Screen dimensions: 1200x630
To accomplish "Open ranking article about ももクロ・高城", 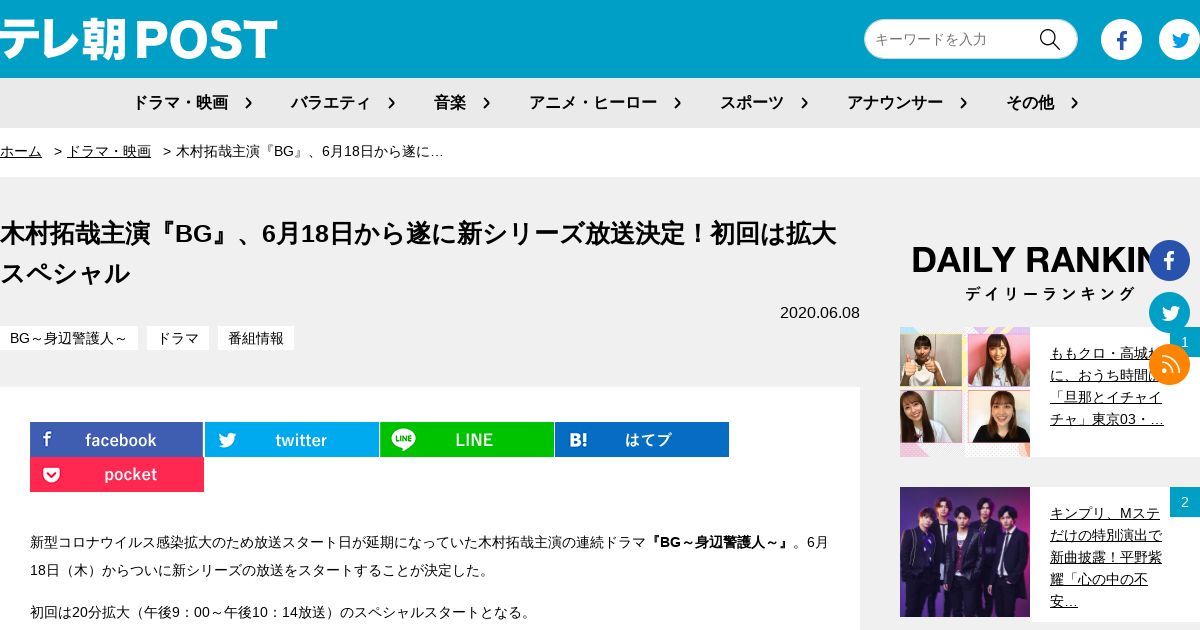I will (1107, 386).
